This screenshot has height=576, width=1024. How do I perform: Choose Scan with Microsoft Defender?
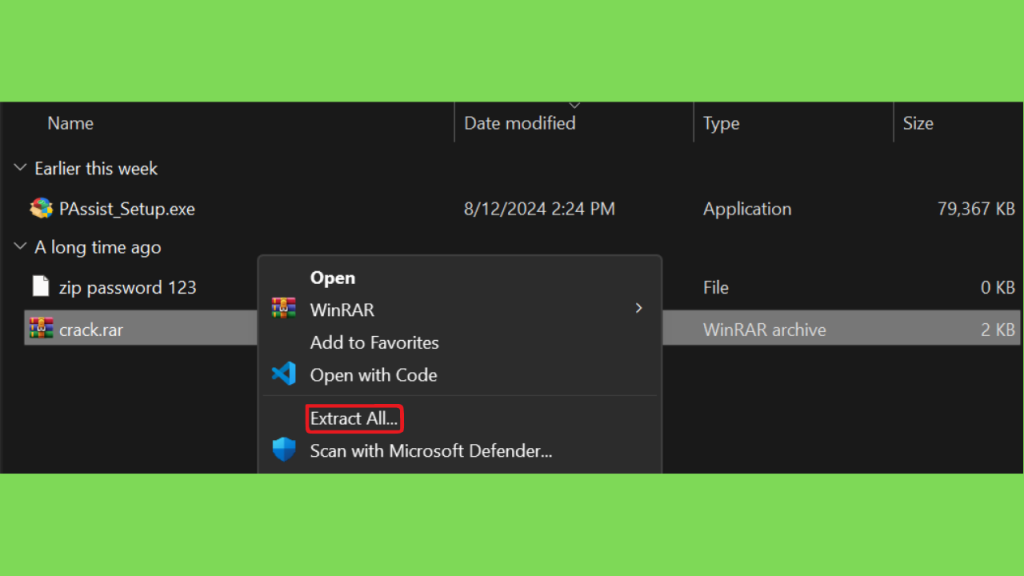coord(431,451)
